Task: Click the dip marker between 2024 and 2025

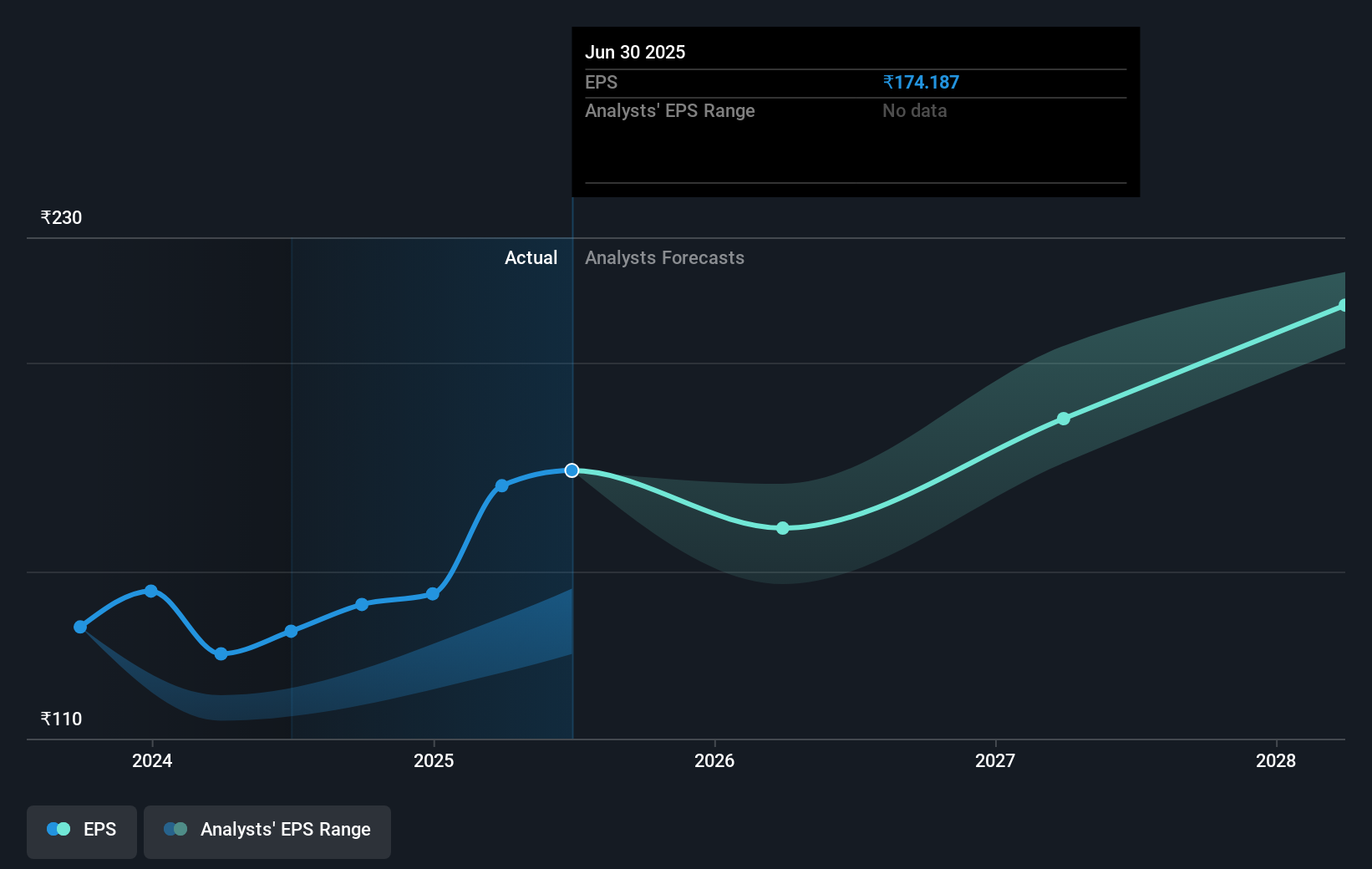Action: tap(220, 654)
